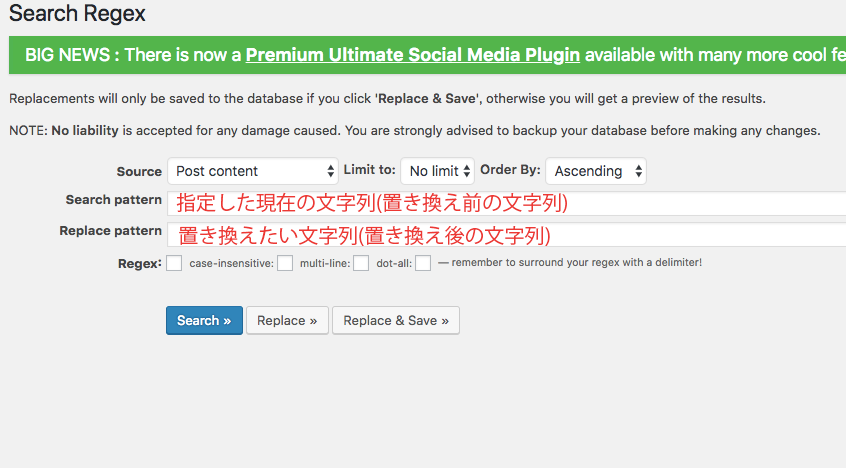Open the Order By dropdown
The height and width of the screenshot is (468, 846).
595,171
